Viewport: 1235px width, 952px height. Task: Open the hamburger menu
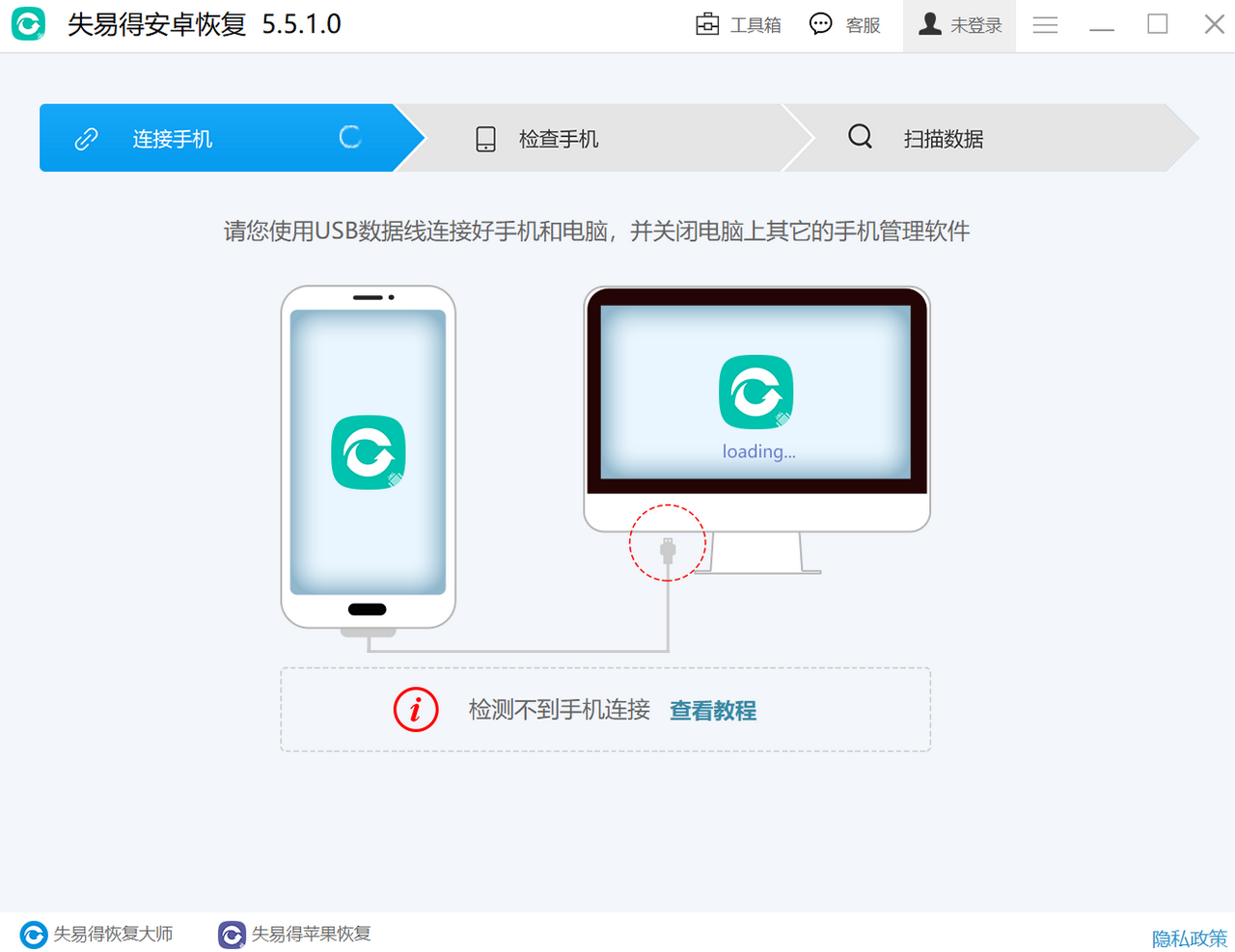[x=1045, y=24]
